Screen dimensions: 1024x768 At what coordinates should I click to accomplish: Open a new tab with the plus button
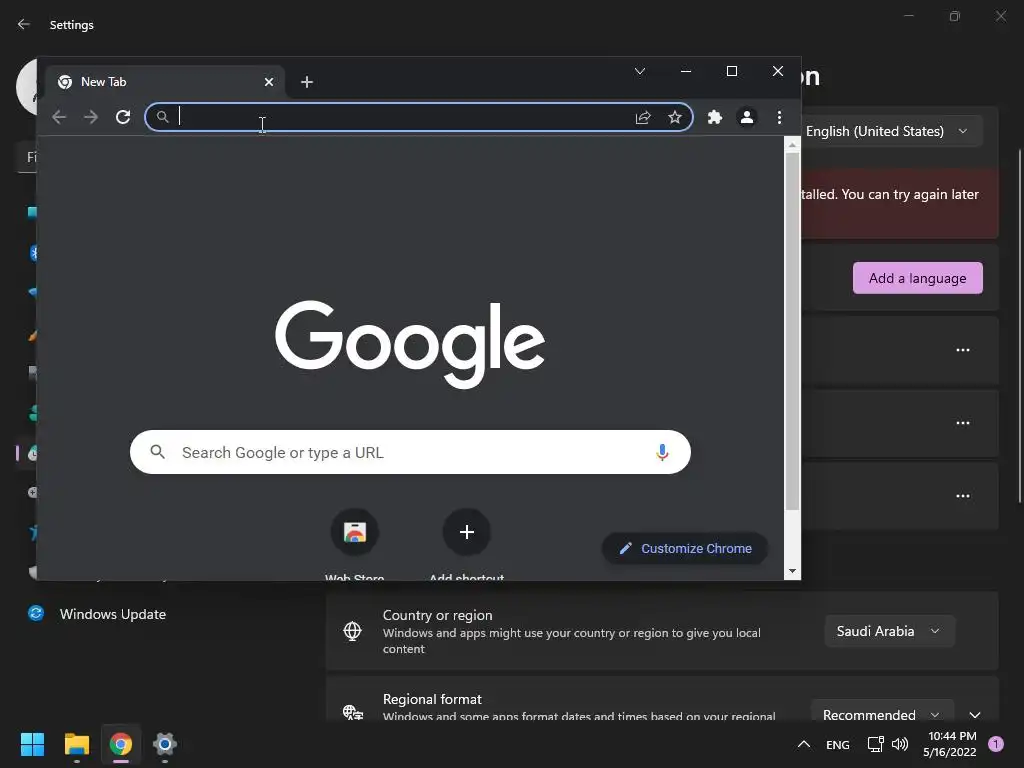click(307, 82)
